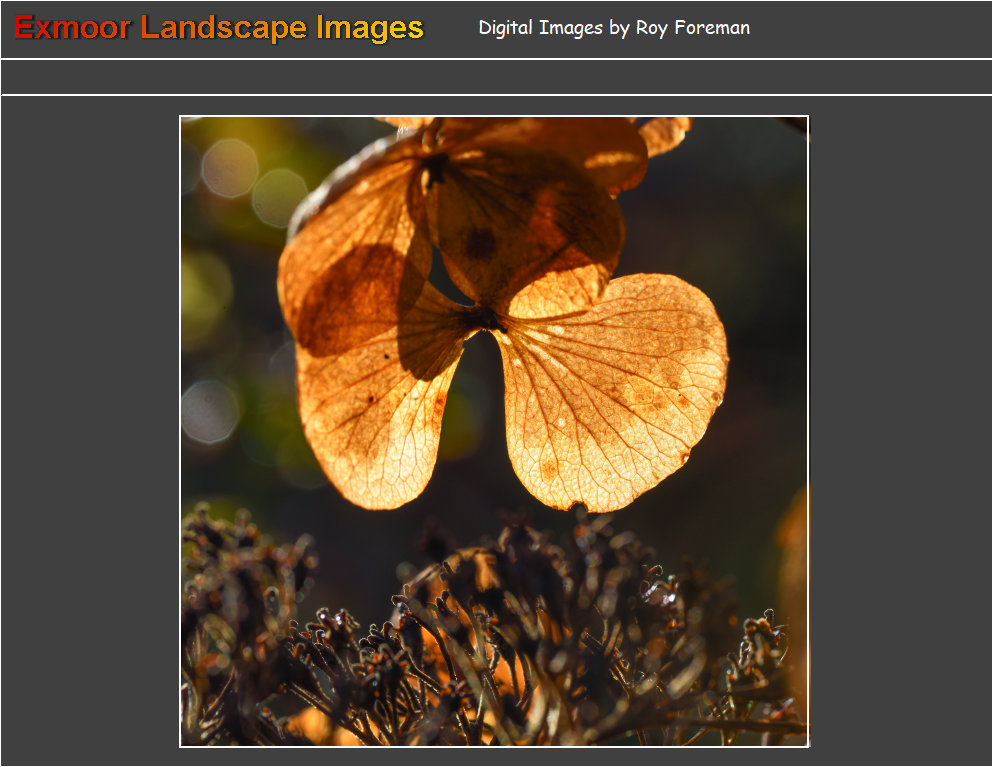Click the lower left petal in the photo
Viewport: 993px width, 767px height.
370,420
